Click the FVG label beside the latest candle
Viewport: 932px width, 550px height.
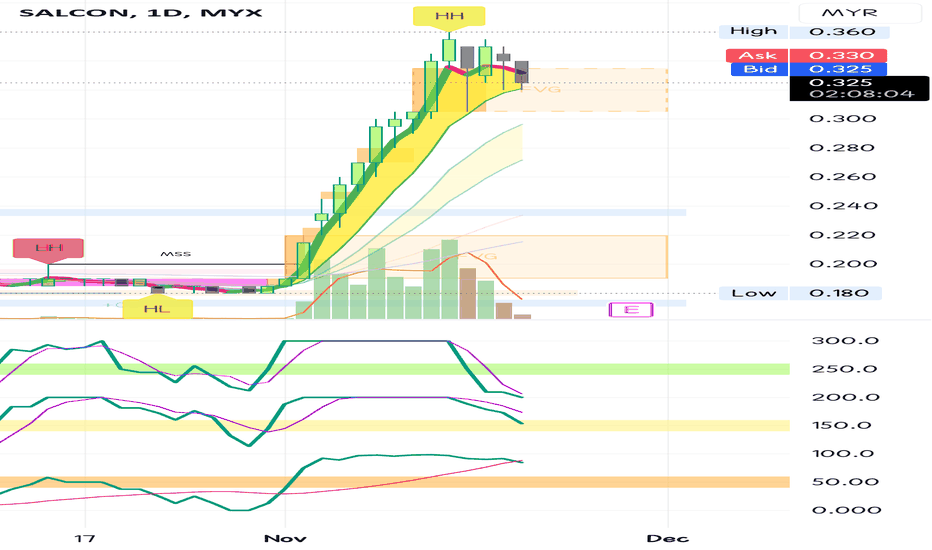[x=542, y=89]
